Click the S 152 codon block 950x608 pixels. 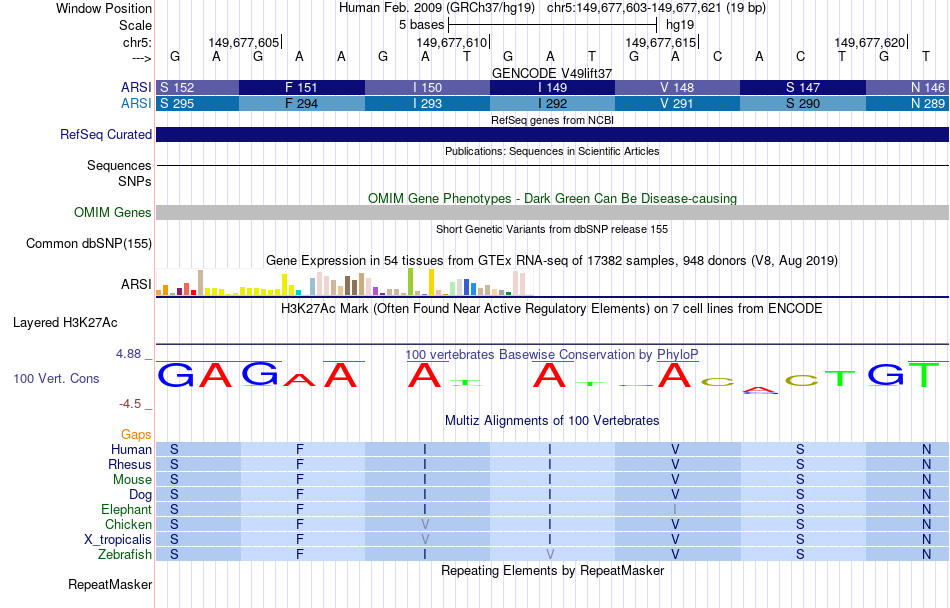[x=198, y=87]
